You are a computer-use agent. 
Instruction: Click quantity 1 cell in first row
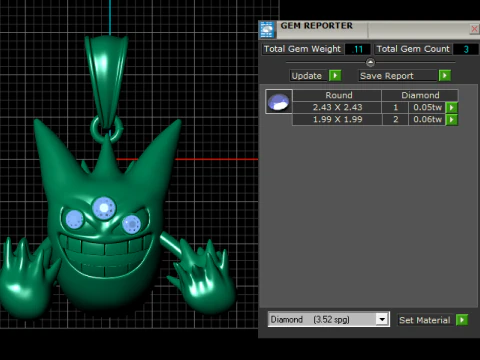tap(395, 107)
